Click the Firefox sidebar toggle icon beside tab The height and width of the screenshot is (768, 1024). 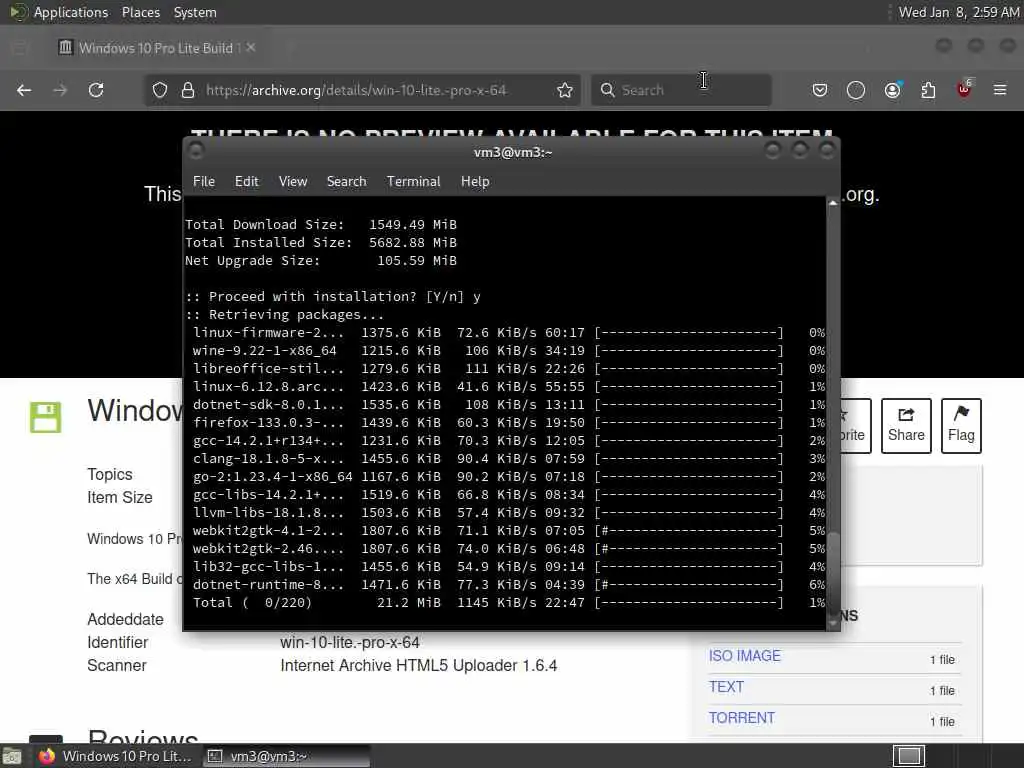20,48
